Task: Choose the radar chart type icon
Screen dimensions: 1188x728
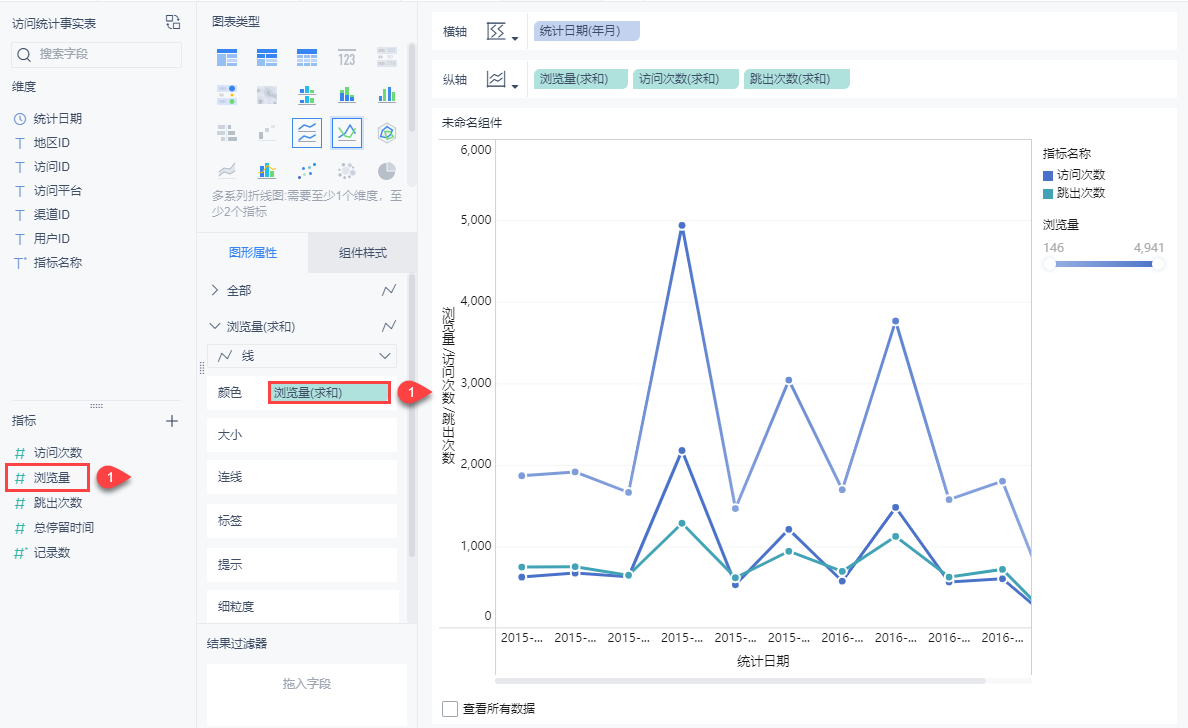Action: pyautogui.click(x=386, y=132)
